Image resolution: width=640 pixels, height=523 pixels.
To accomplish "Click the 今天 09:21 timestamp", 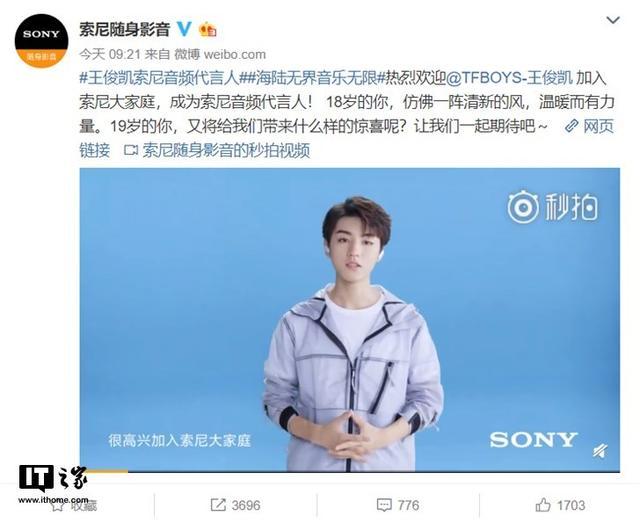I will point(110,54).
